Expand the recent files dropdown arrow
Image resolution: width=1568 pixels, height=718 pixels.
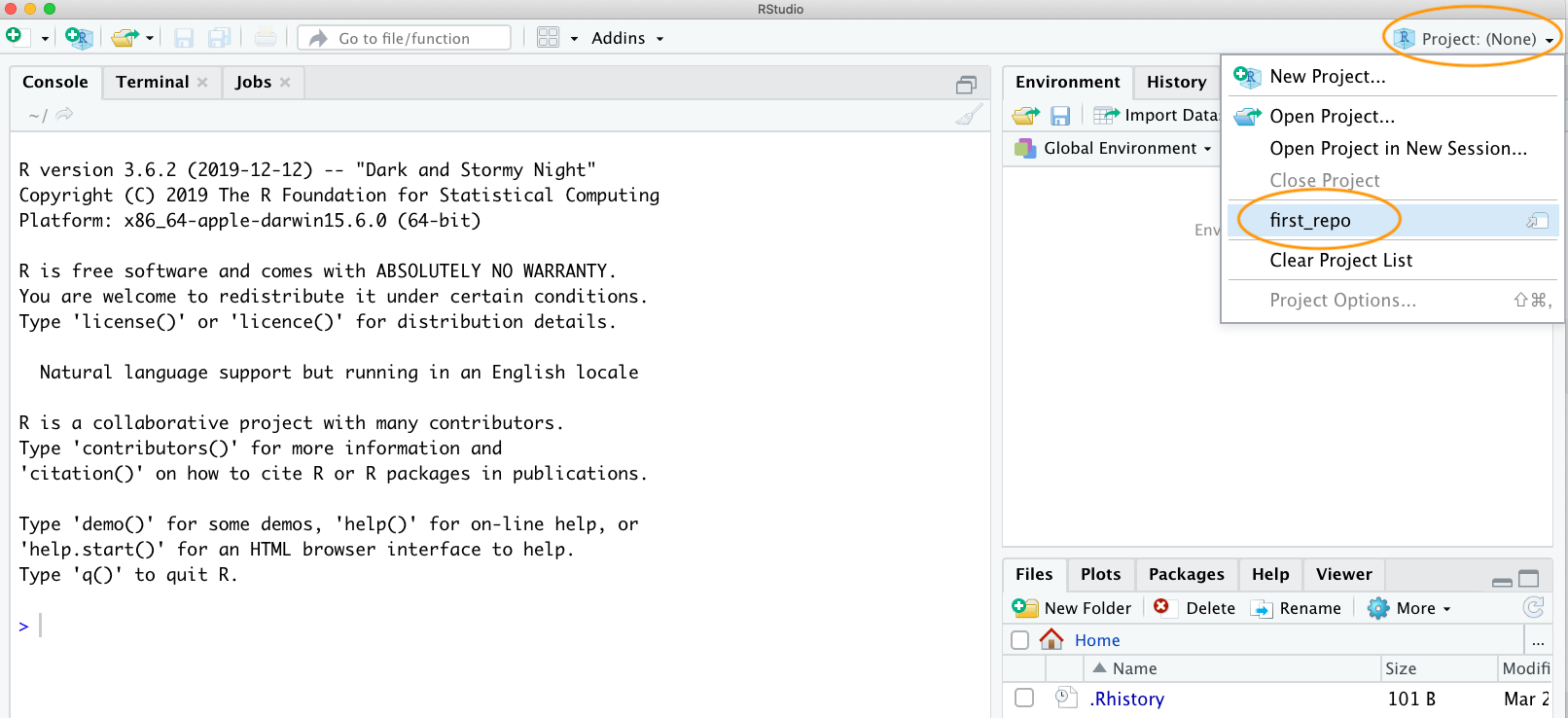150,39
